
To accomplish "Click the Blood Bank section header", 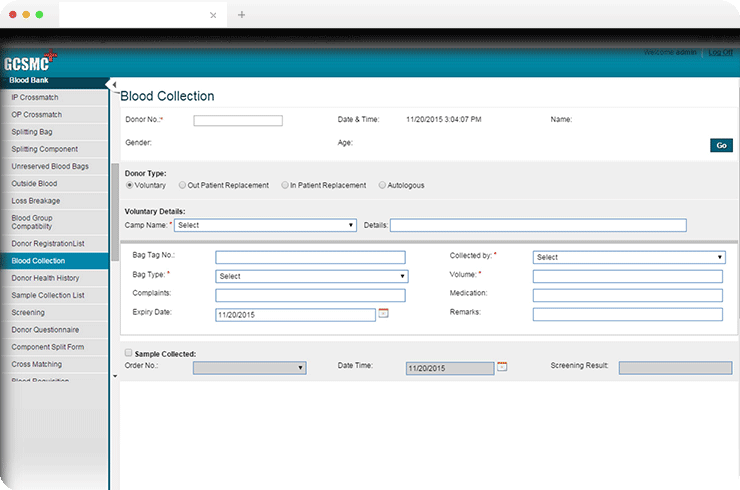I will click(54, 81).
